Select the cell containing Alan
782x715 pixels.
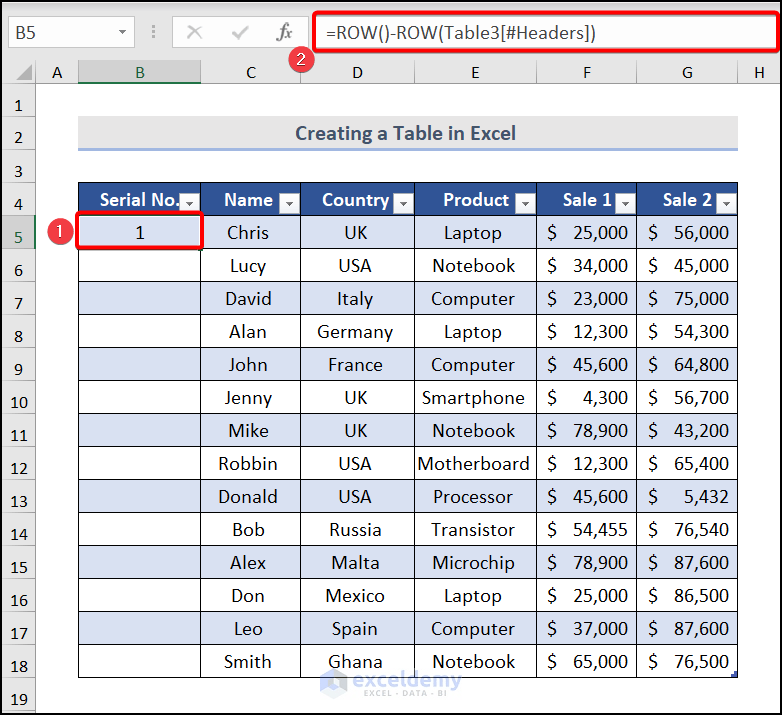(x=250, y=331)
